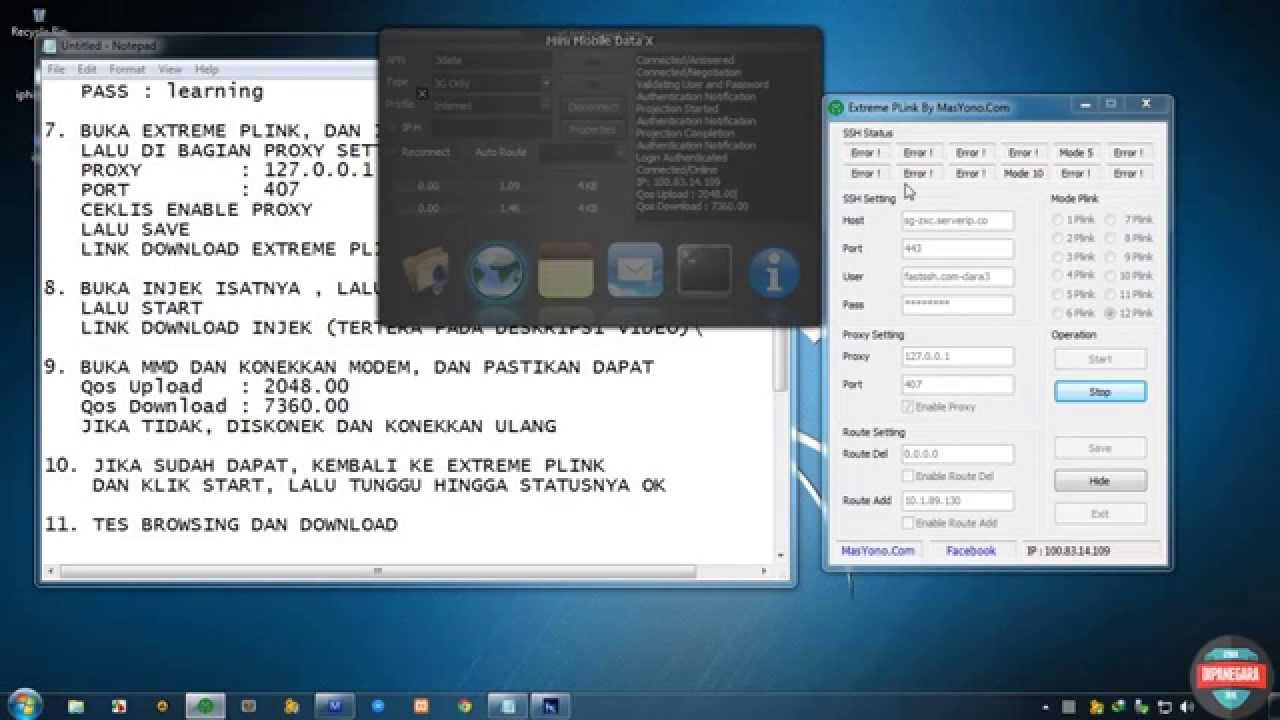Click the Extreme PLink title bar app icon
This screenshot has height=720, width=1280.
[x=837, y=107]
